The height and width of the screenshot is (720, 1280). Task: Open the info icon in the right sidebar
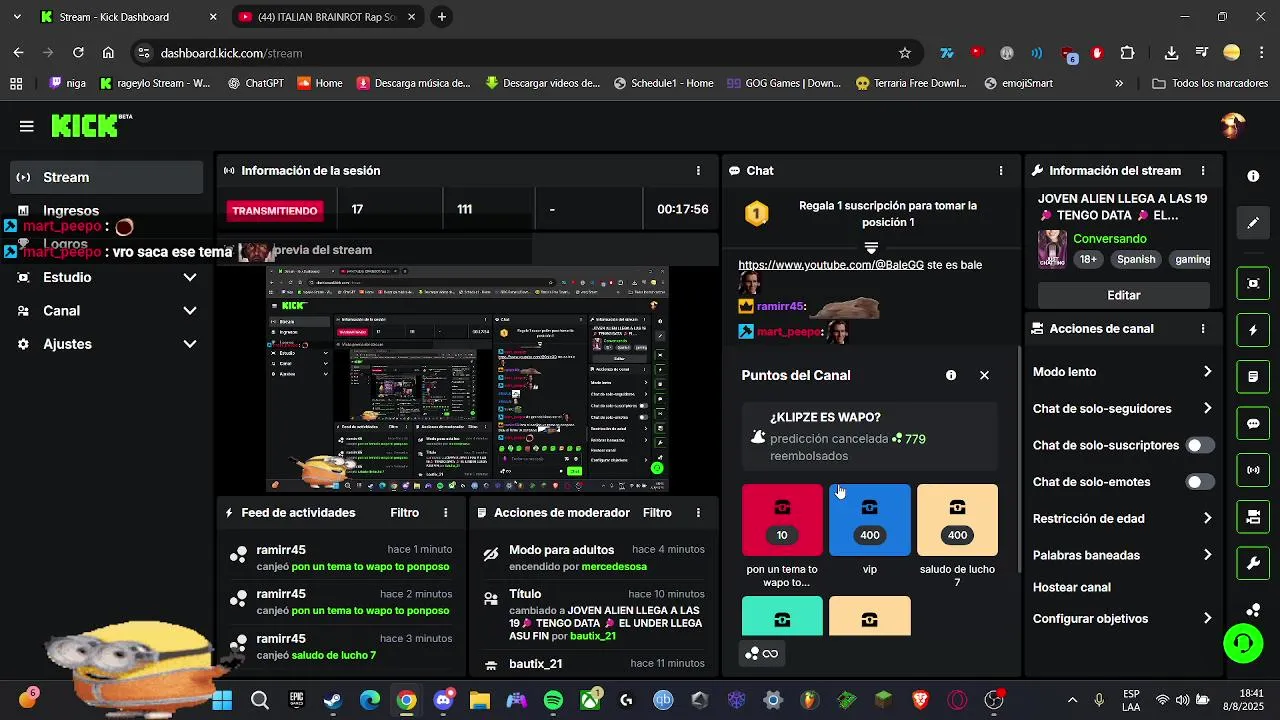[x=1253, y=176]
